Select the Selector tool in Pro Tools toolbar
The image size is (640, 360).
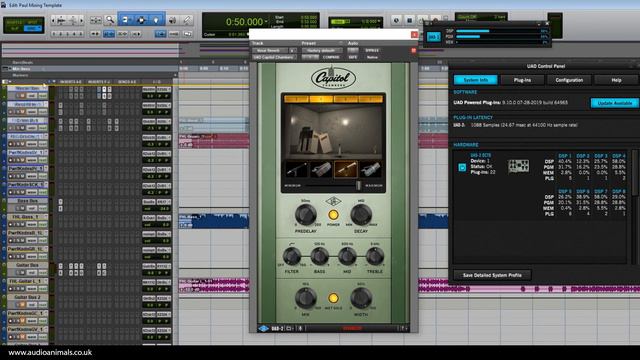(141, 20)
